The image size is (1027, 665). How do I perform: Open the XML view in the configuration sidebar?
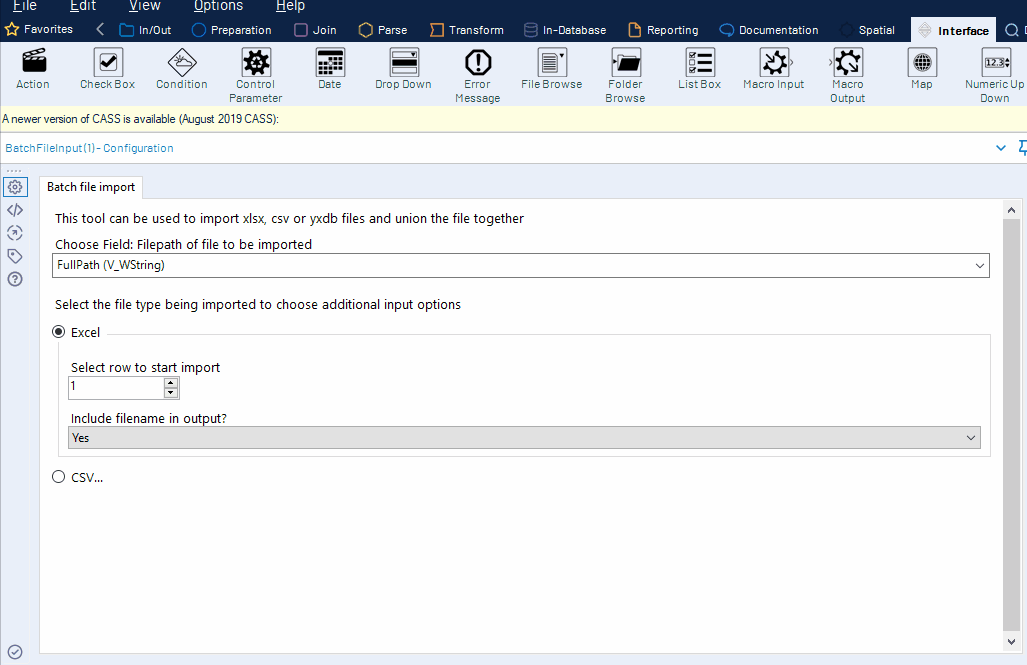point(14,210)
